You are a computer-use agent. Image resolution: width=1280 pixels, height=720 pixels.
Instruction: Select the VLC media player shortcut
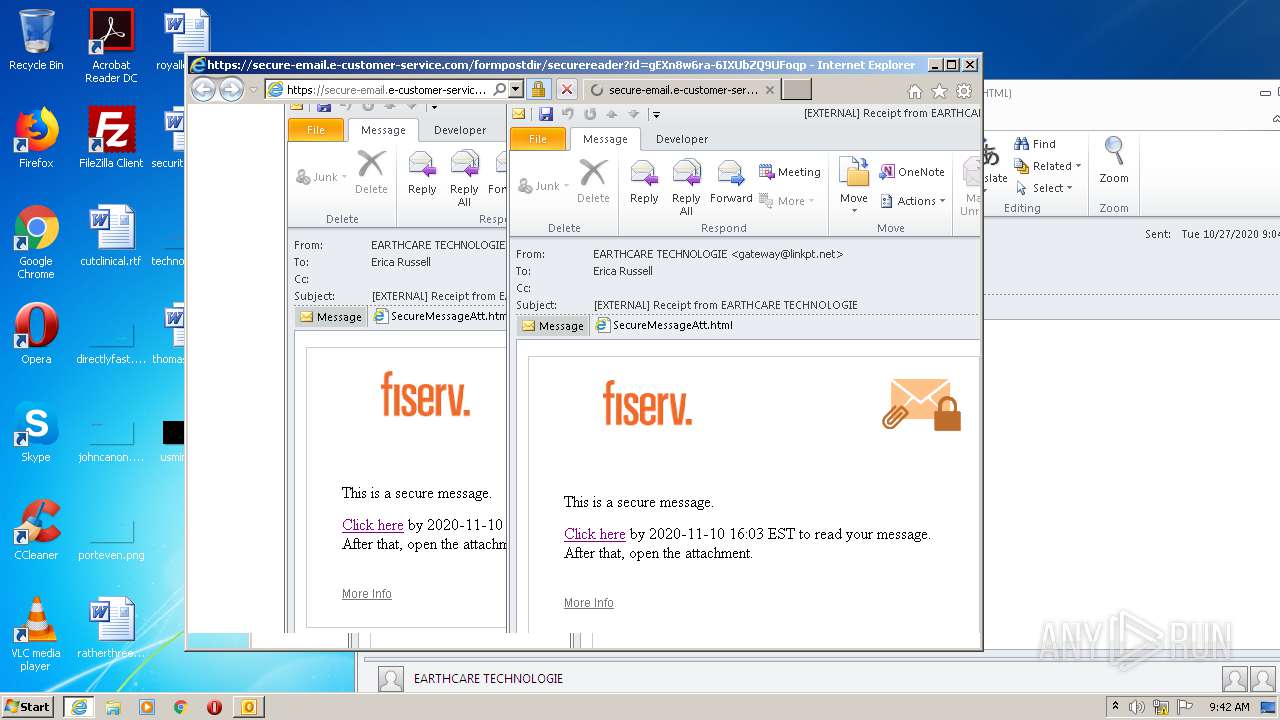(x=36, y=634)
